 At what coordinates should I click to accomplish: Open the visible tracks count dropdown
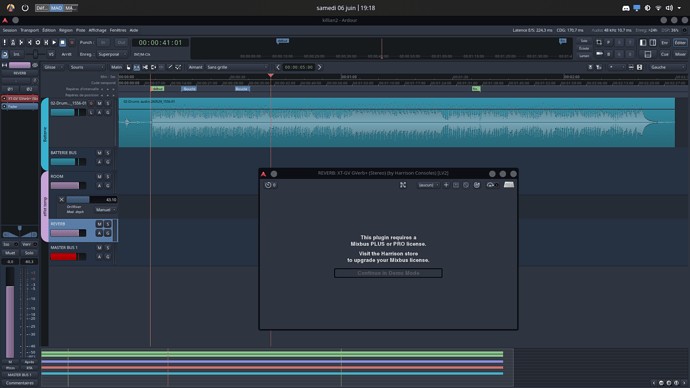(x=617, y=67)
